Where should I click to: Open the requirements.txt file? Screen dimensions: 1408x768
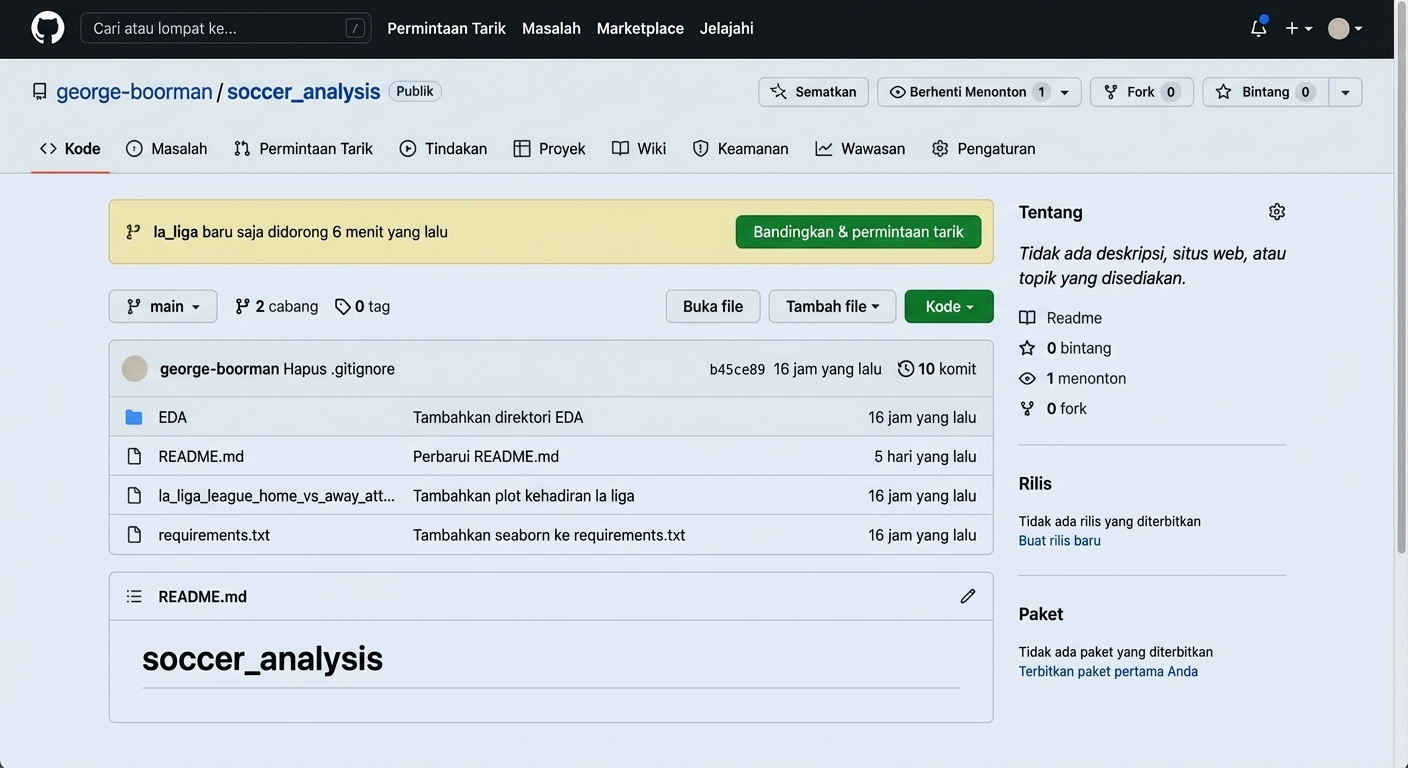pos(214,535)
